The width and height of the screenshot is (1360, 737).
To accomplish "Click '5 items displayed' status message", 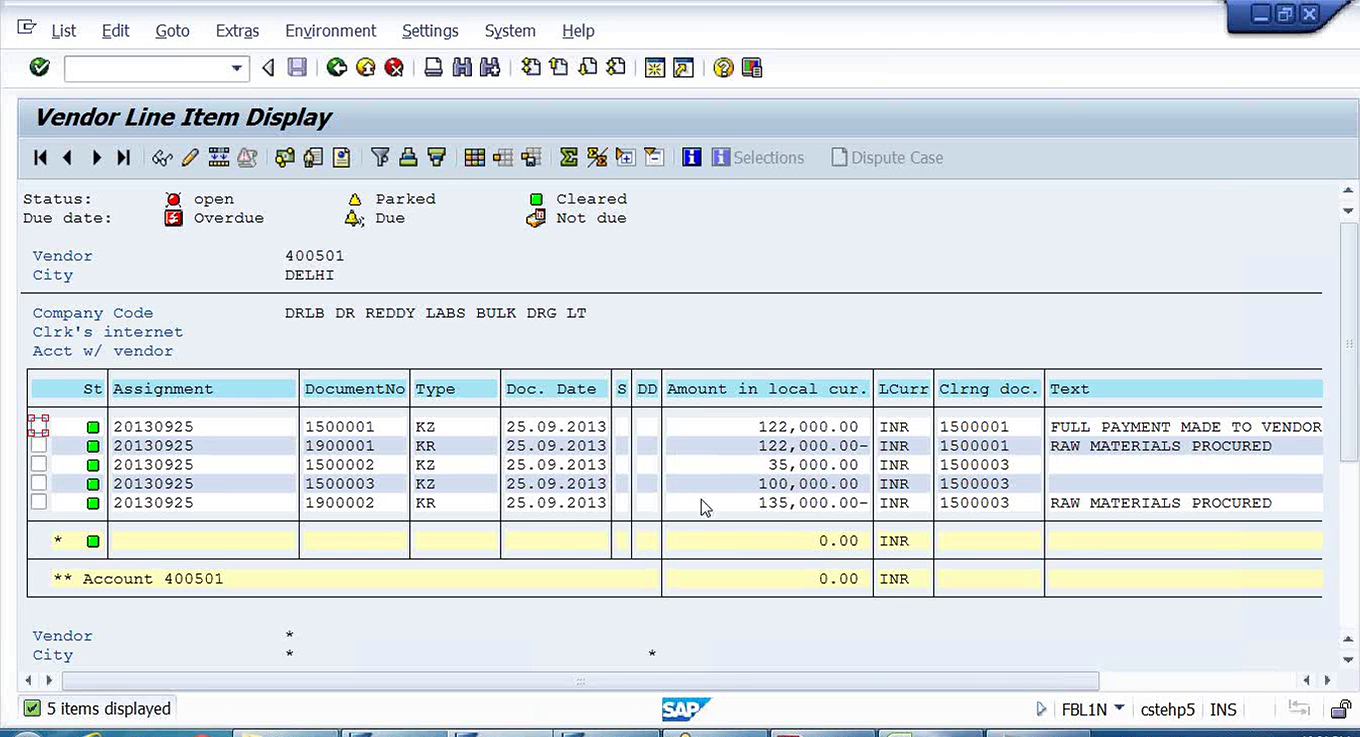I will 109,709.
